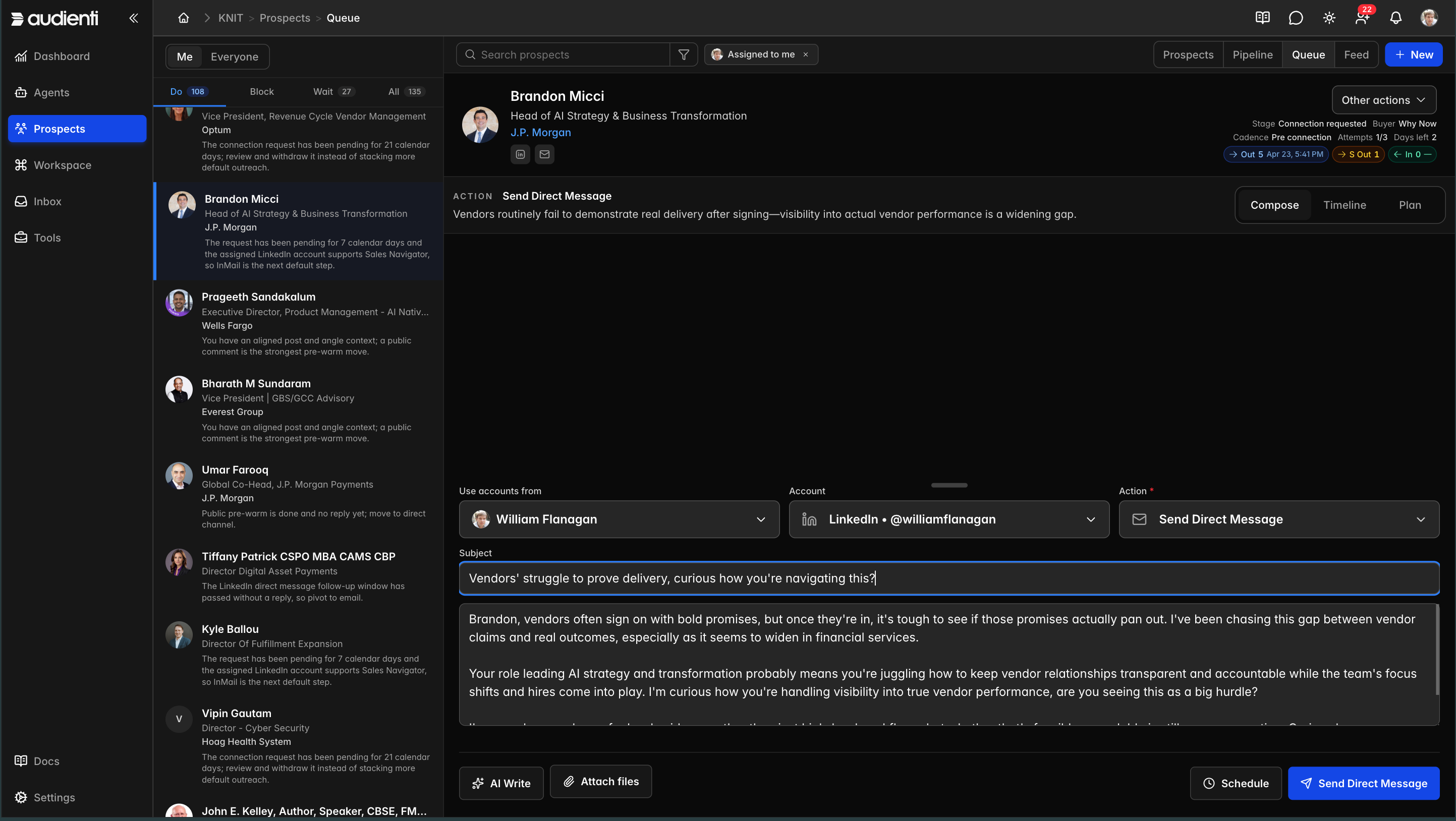
Task: Select Prageeth Sandakalum in queue list
Action: pyautogui.click(x=299, y=324)
